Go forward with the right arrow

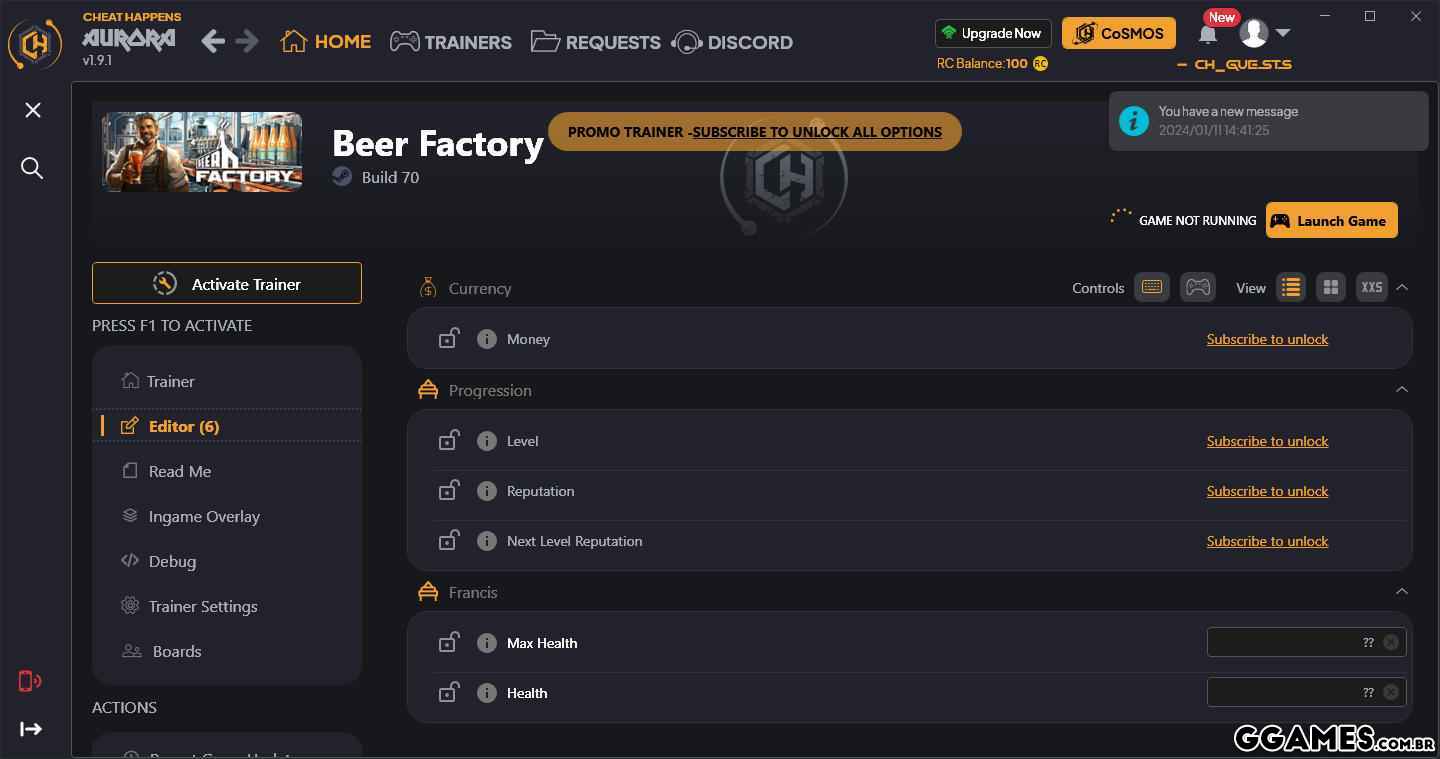pyautogui.click(x=247, y=41)
